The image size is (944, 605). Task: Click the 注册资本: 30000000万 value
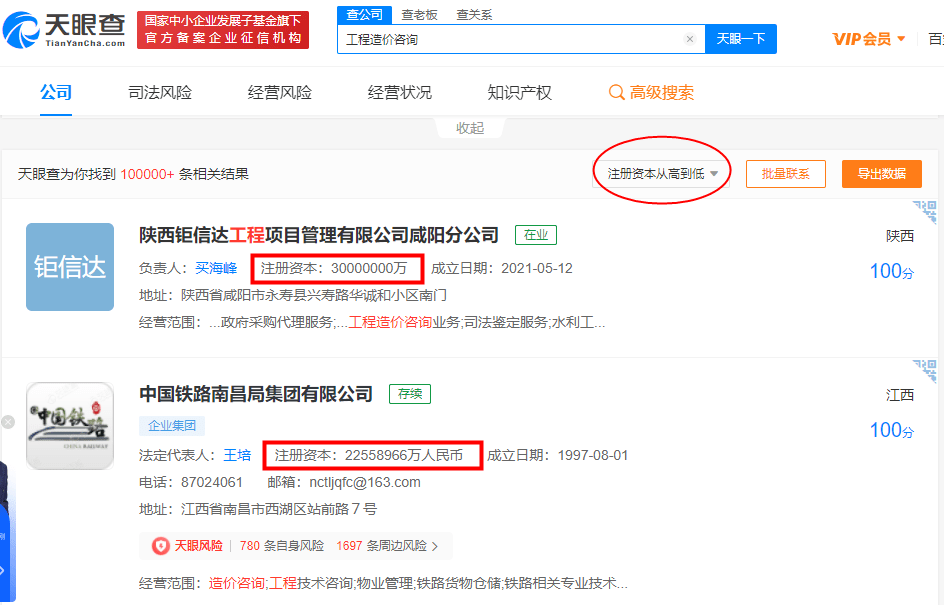coord(334,268)
